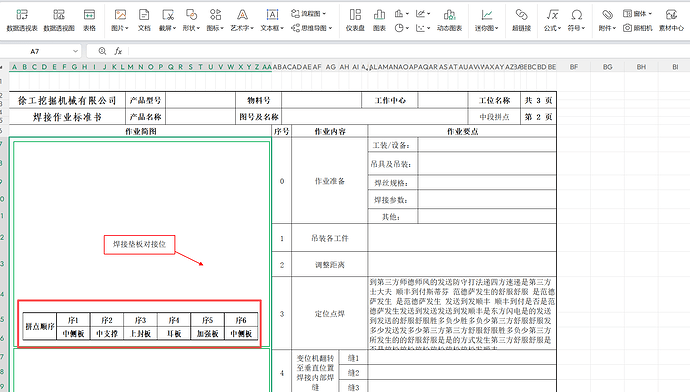This screenshot has height=392, width=690.
Task: Insert a 数据透视表 pivot table
Action: point(22,20)
